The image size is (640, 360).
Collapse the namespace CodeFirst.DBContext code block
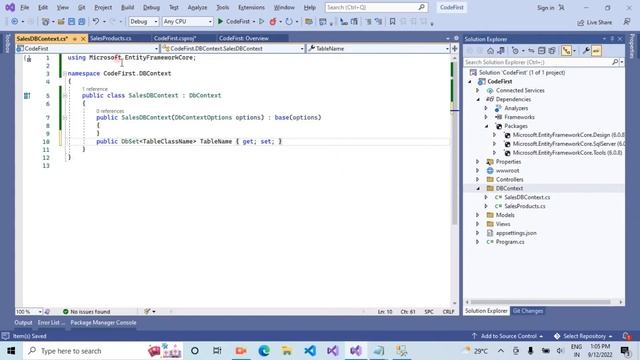65,73
